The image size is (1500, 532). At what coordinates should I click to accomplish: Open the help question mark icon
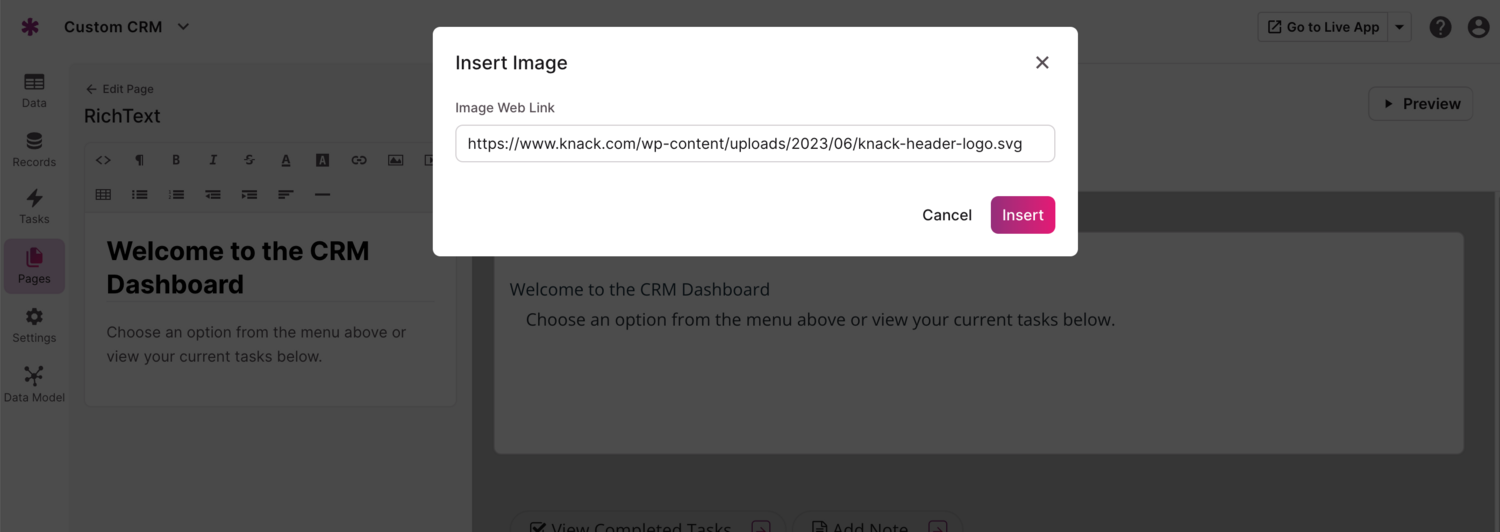tap(1440, 27)
